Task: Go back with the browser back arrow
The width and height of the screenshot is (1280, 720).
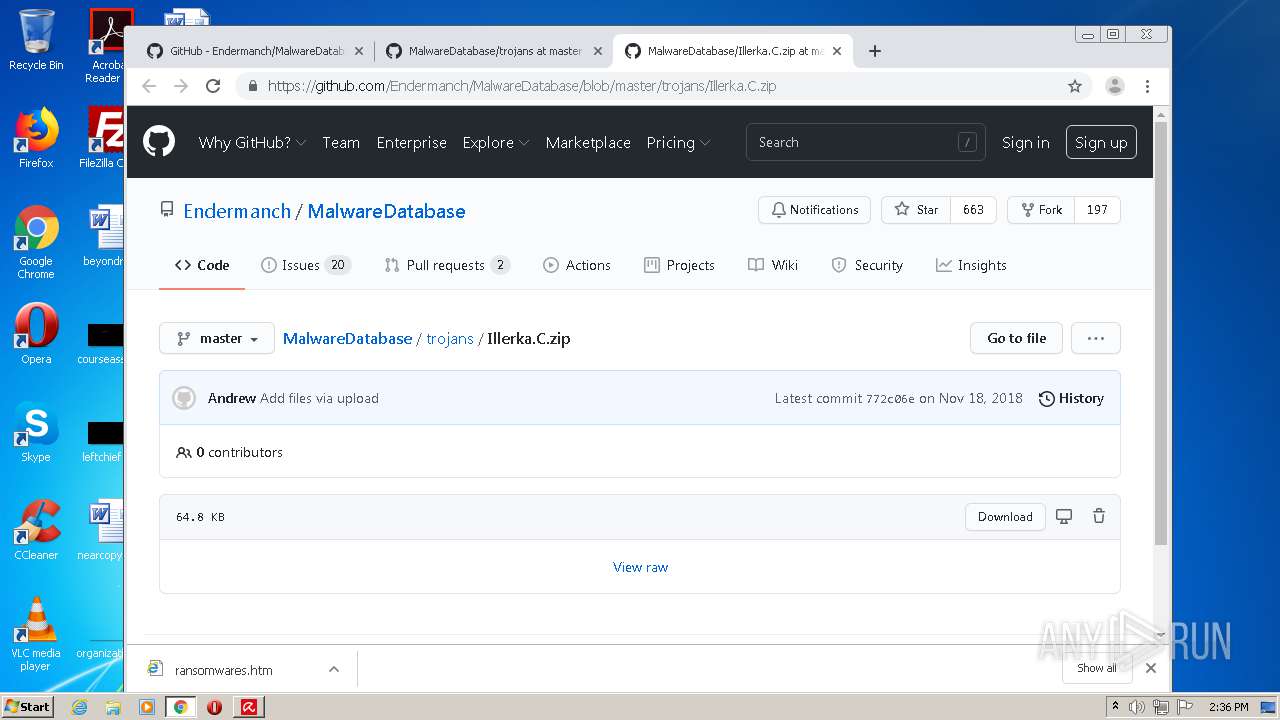Action: (x=149, y=86)
